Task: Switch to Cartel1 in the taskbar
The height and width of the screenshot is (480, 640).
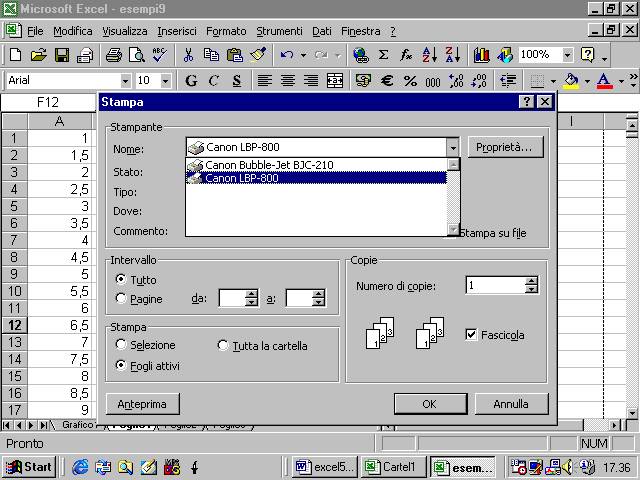Action: (393, 467)
